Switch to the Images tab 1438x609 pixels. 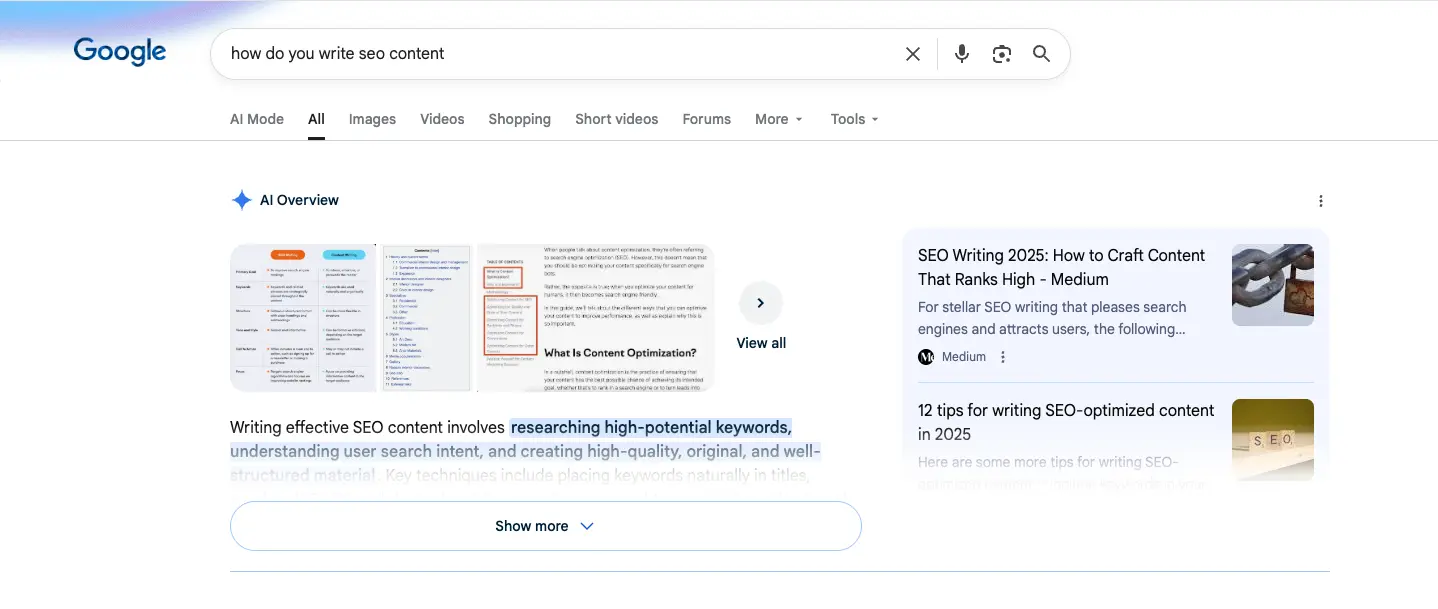[x=372, y=119]
